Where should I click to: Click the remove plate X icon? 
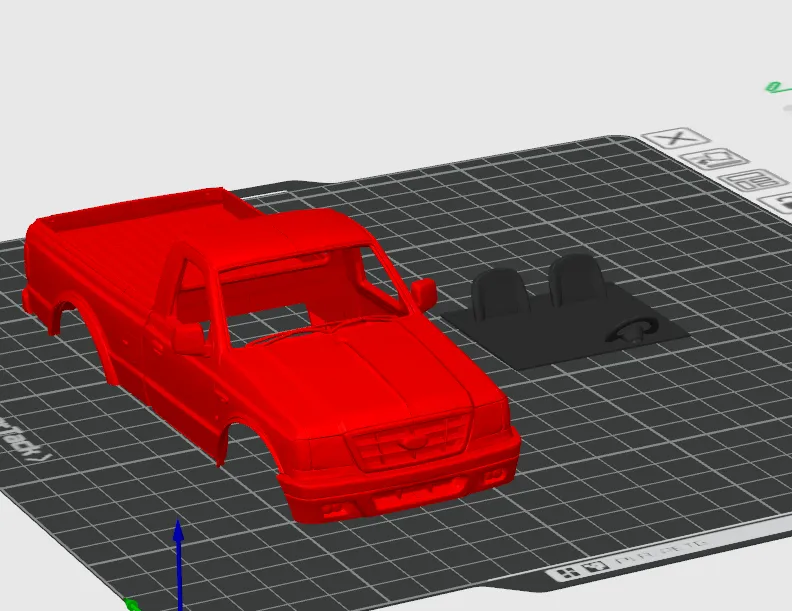(676, 137)
